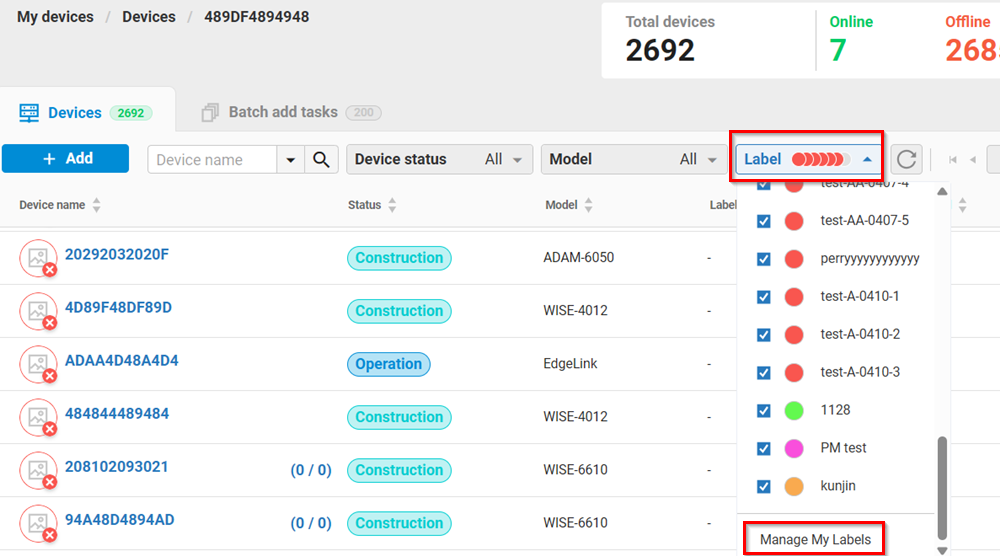Sort by Status column arrows

(392, 205)
